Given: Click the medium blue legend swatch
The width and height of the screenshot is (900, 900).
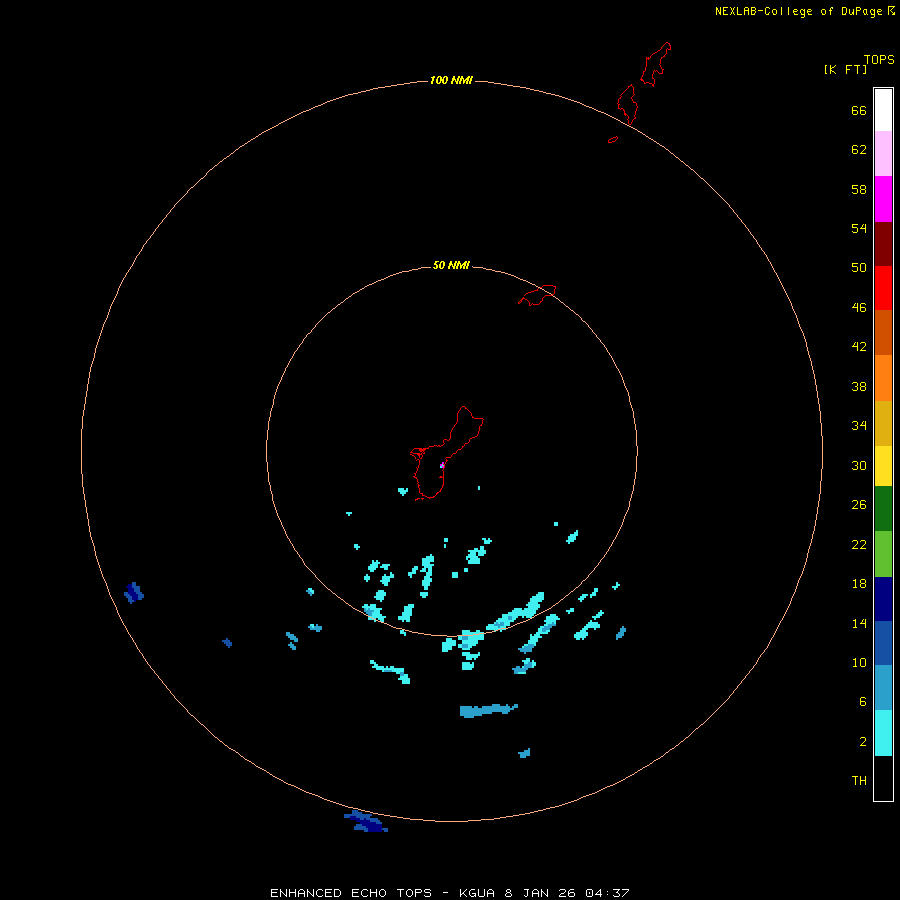Looking at the screenshot, I should coord(883,643).
